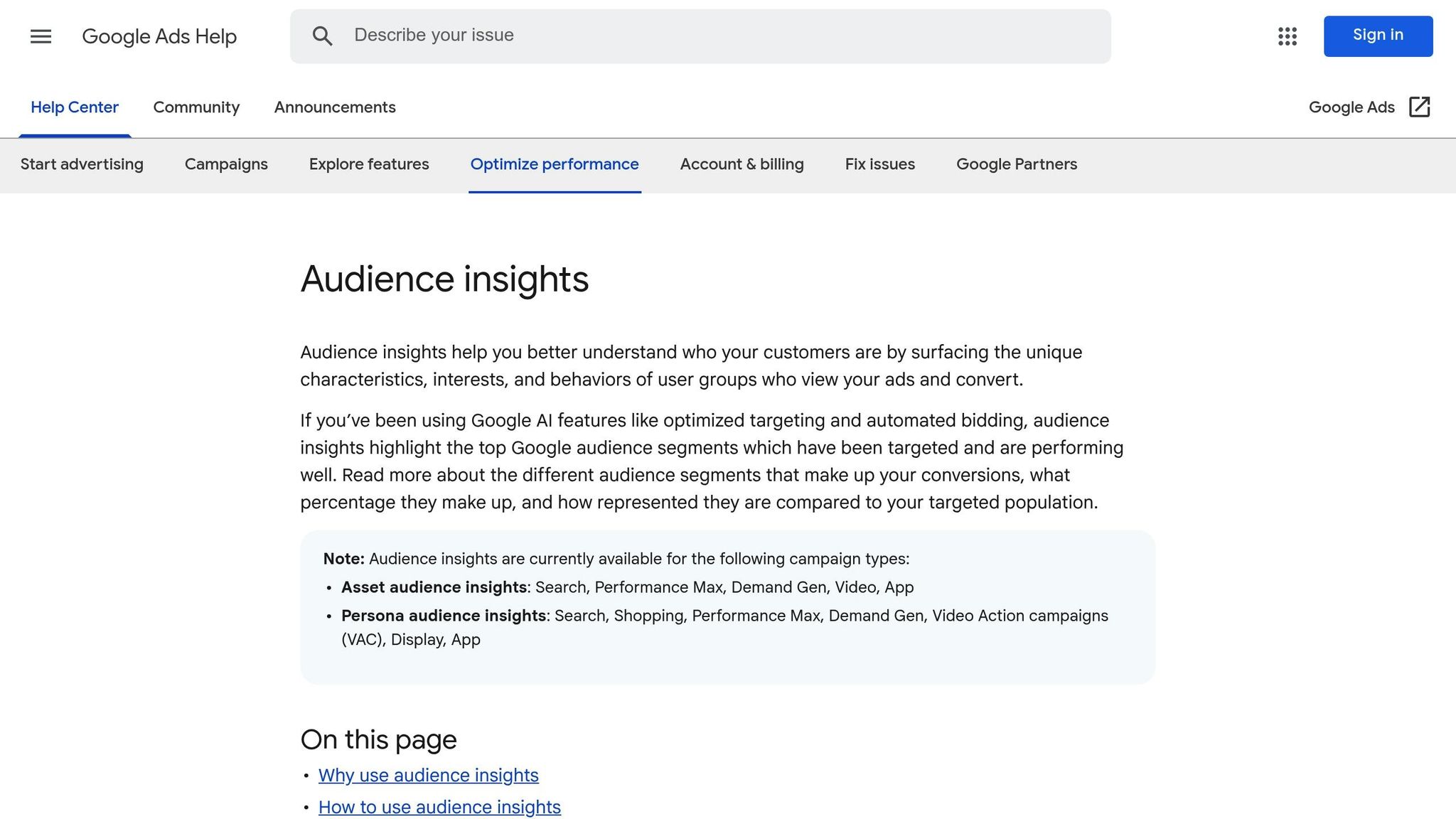Open the Campaigns section

click(x=226, y=164)
